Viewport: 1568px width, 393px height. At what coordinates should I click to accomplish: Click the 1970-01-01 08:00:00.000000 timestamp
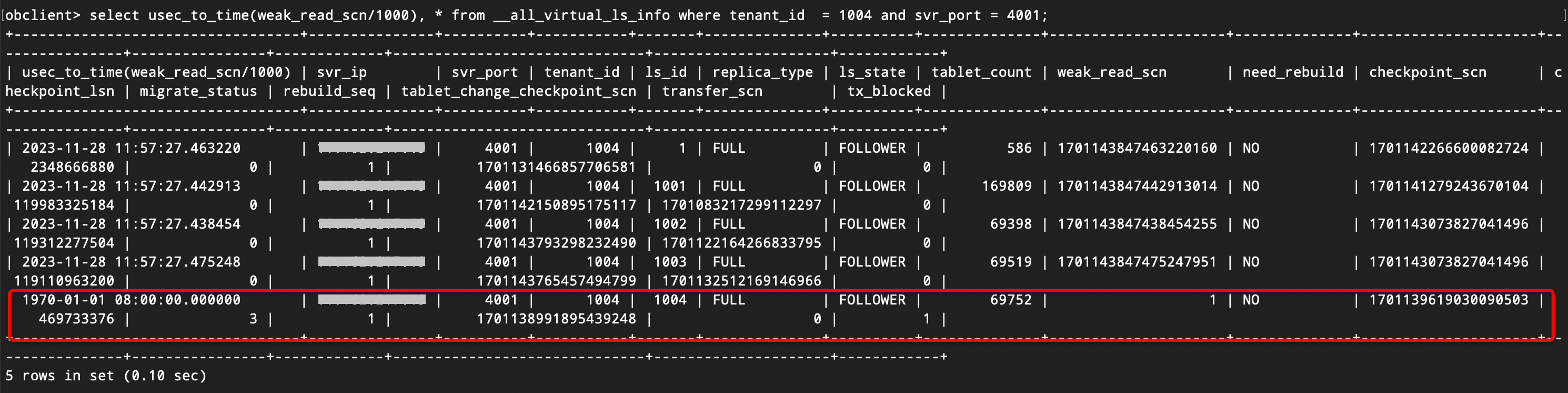pos(132,300)
